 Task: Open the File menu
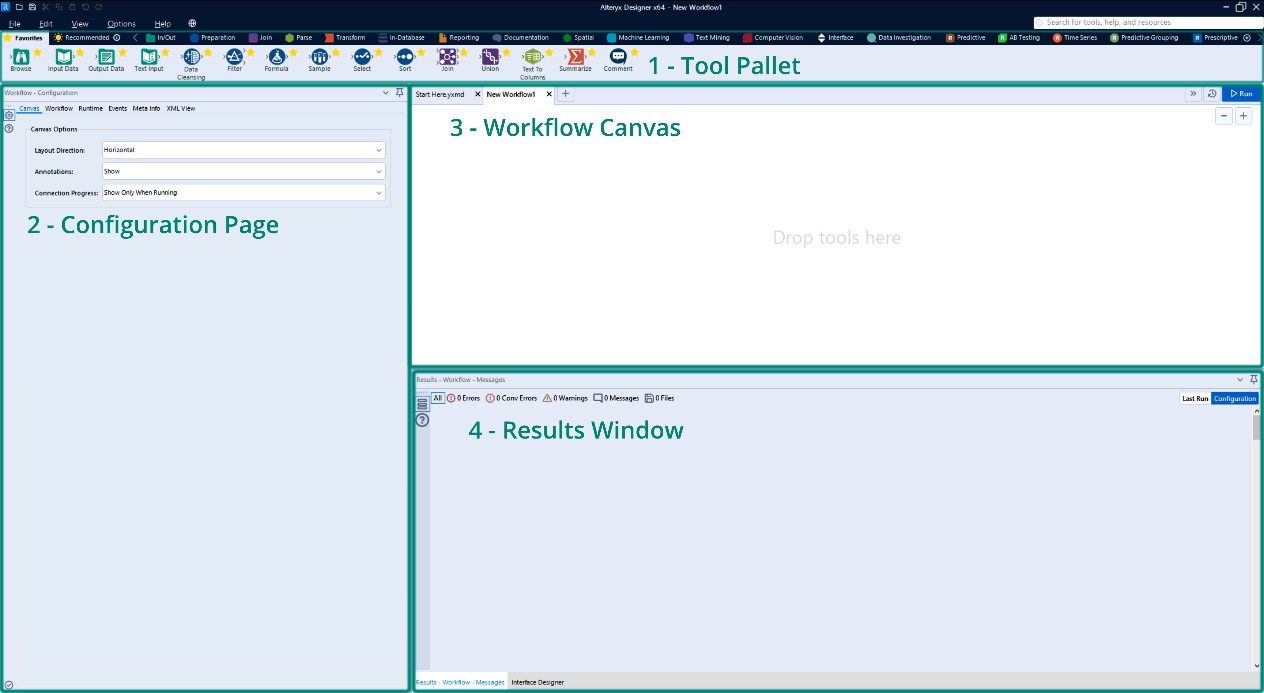click(15, 23)
